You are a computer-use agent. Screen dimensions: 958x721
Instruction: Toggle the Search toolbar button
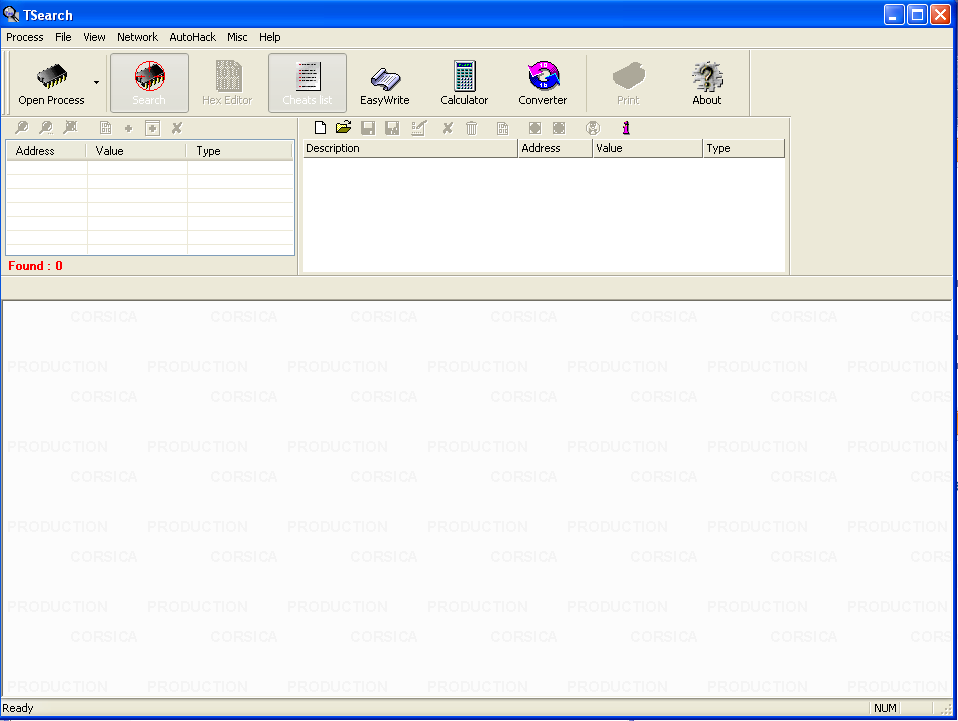coord(149,82)
